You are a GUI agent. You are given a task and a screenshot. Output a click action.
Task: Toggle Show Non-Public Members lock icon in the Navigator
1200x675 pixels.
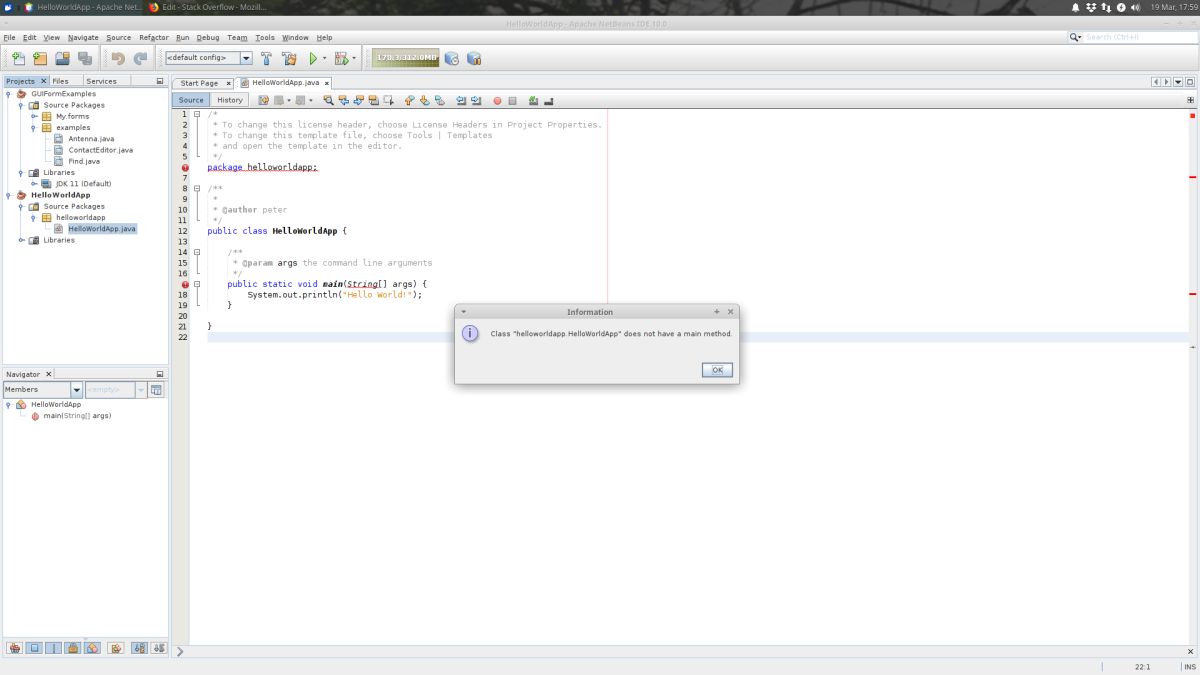(72, 648)
